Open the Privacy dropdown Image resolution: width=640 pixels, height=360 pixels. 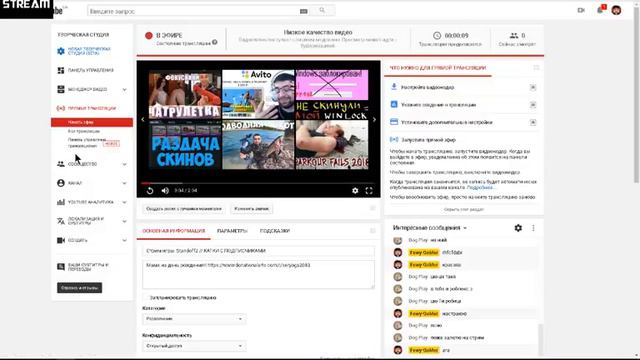tap(194, 346)
